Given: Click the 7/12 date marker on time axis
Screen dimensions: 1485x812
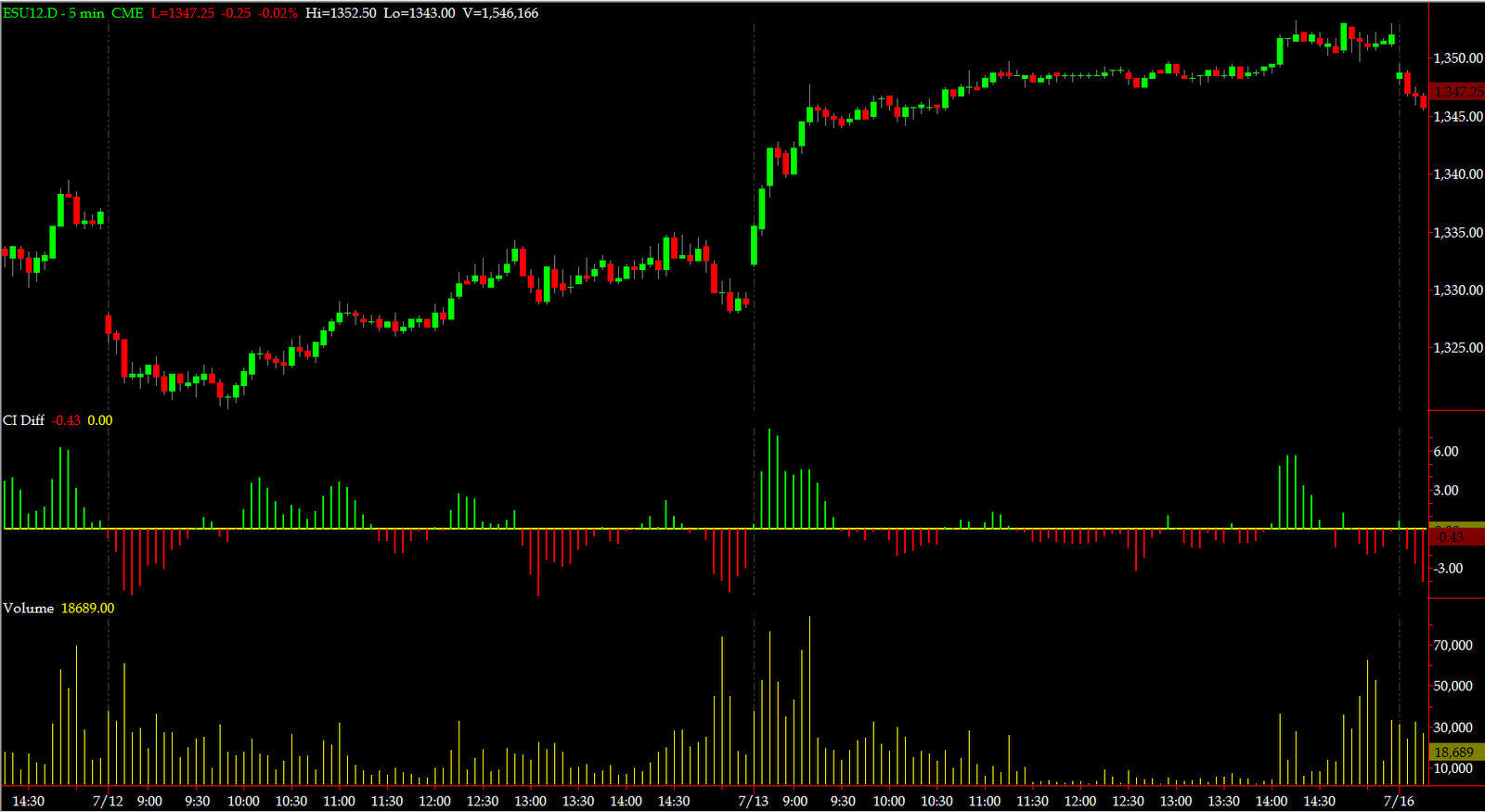Looking at the screenshot, I should coord(108,801).
